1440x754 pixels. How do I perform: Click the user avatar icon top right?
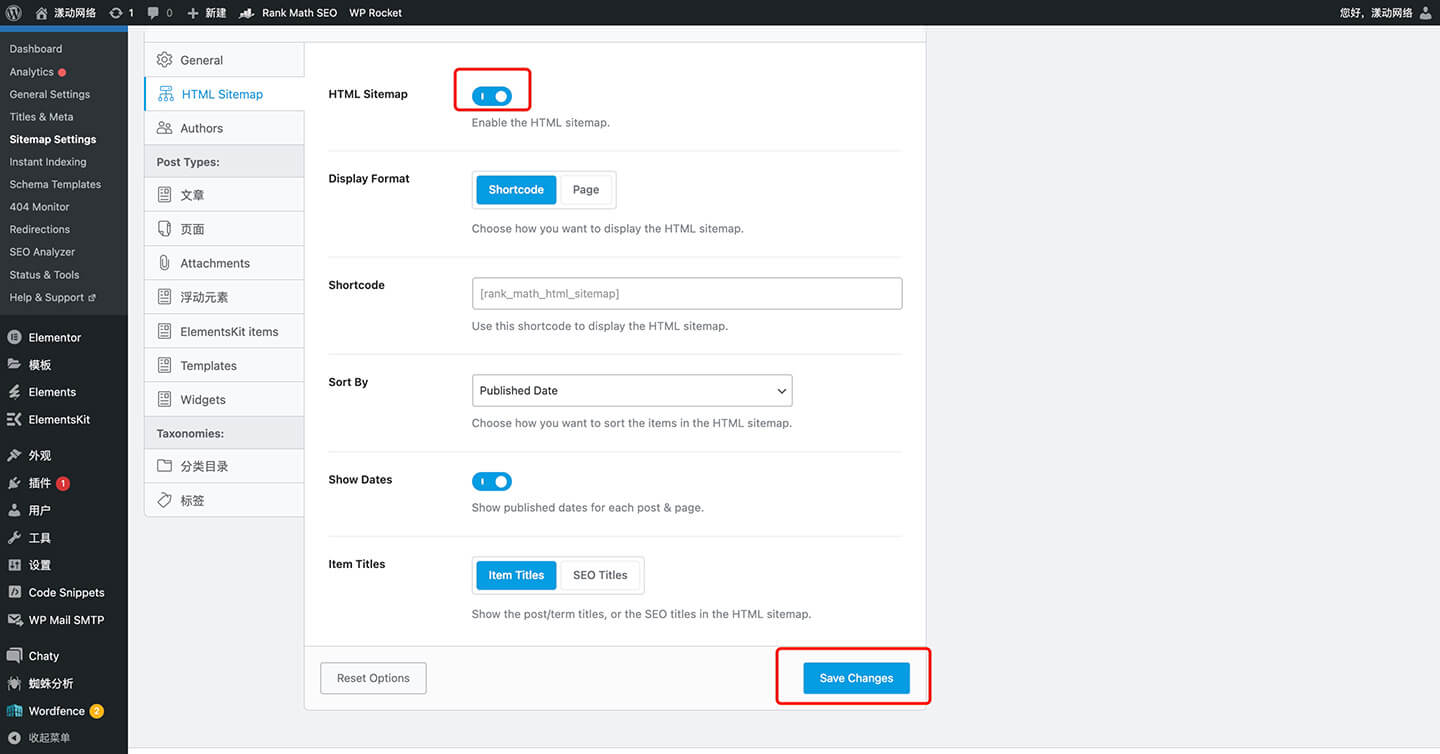pyautogui.click(x=1426, y=13)
